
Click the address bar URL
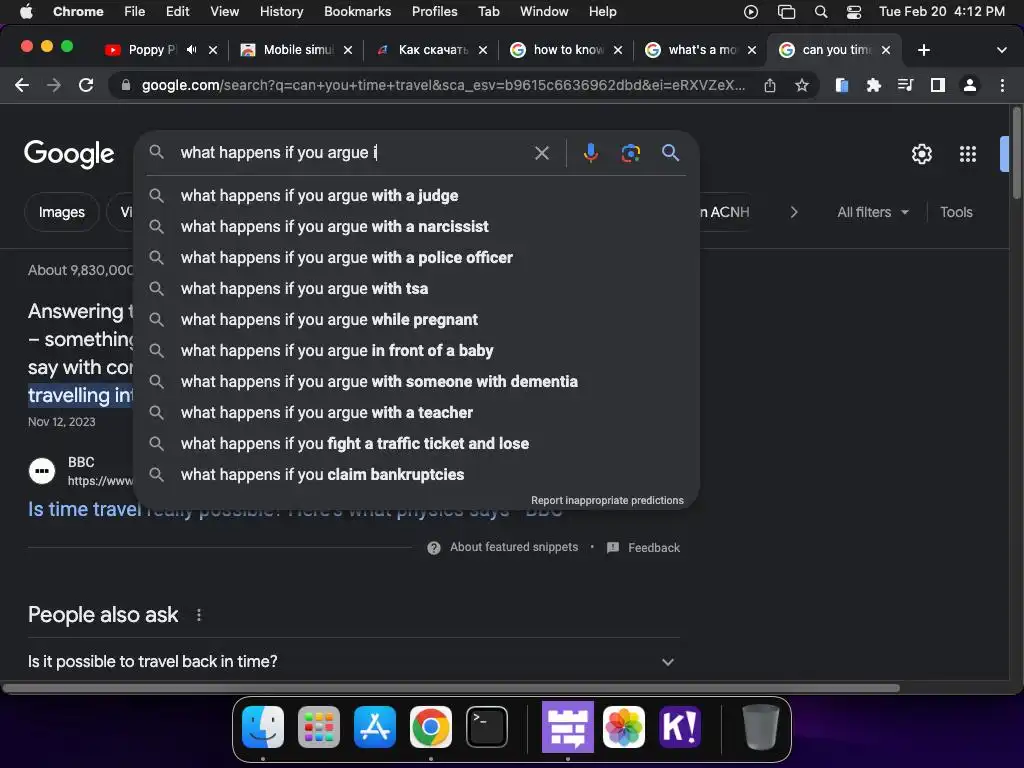point(443,85)
